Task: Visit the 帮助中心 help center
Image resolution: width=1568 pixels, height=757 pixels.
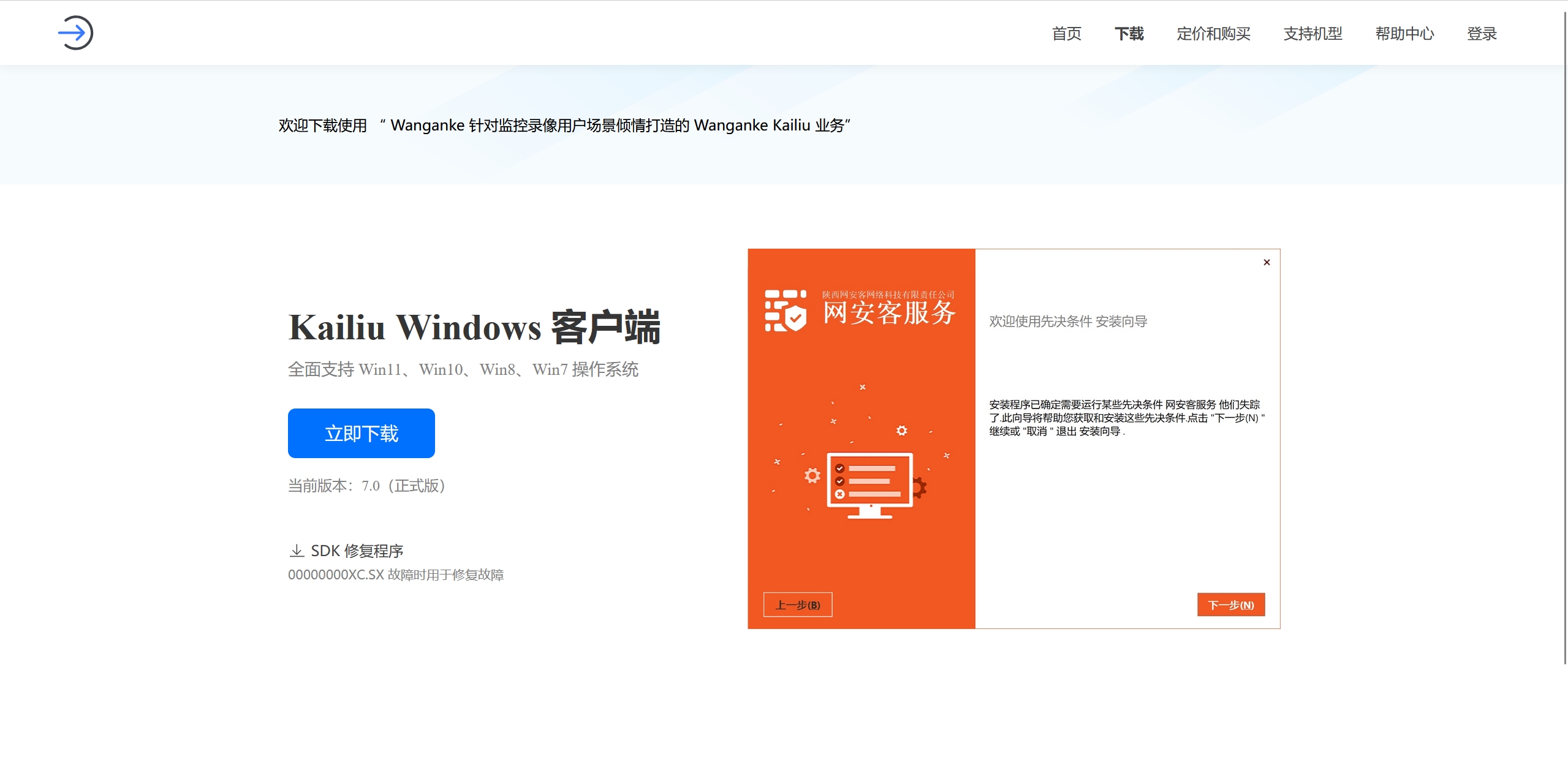Action: (x=1404, y=34)
